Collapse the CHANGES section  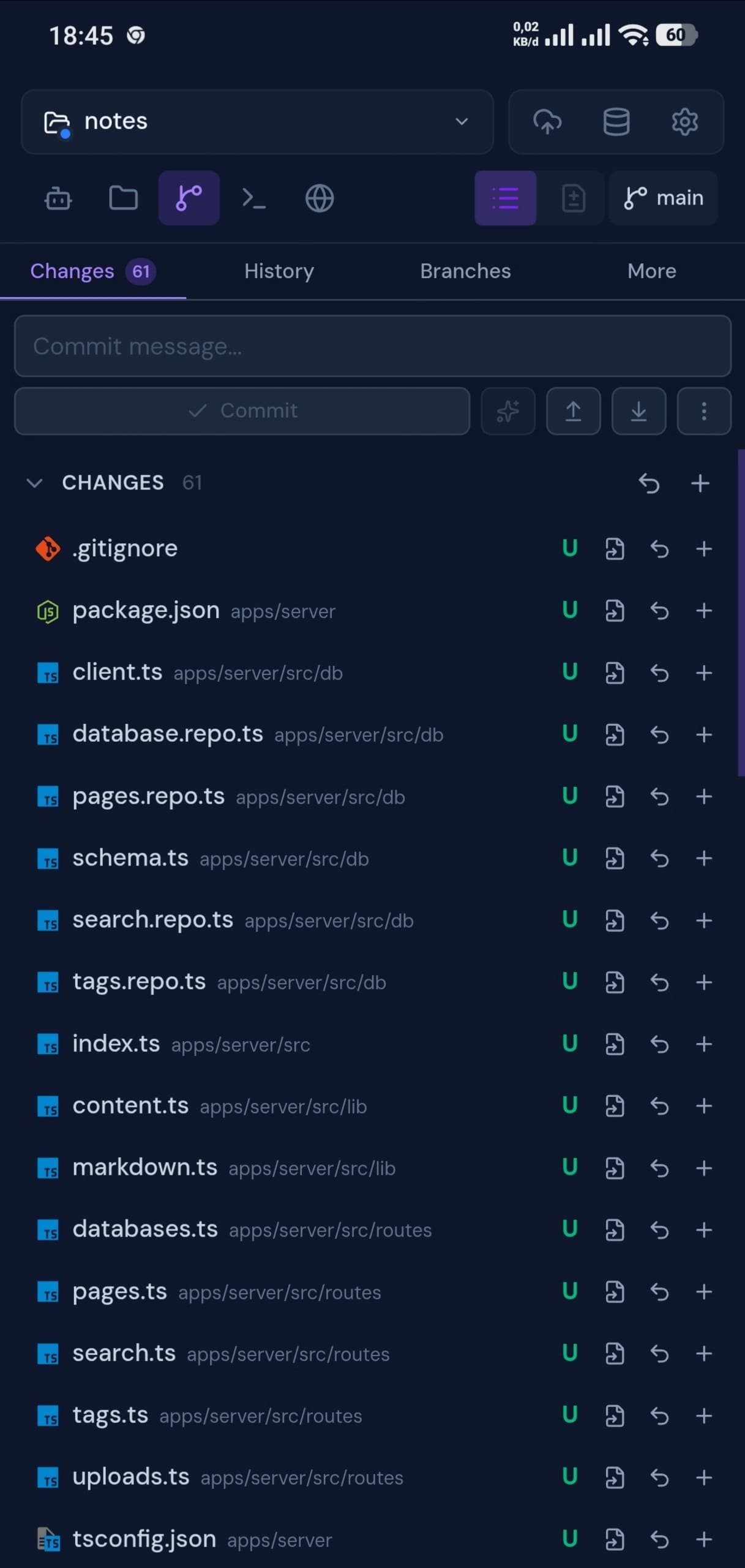(x=35, y=483)
